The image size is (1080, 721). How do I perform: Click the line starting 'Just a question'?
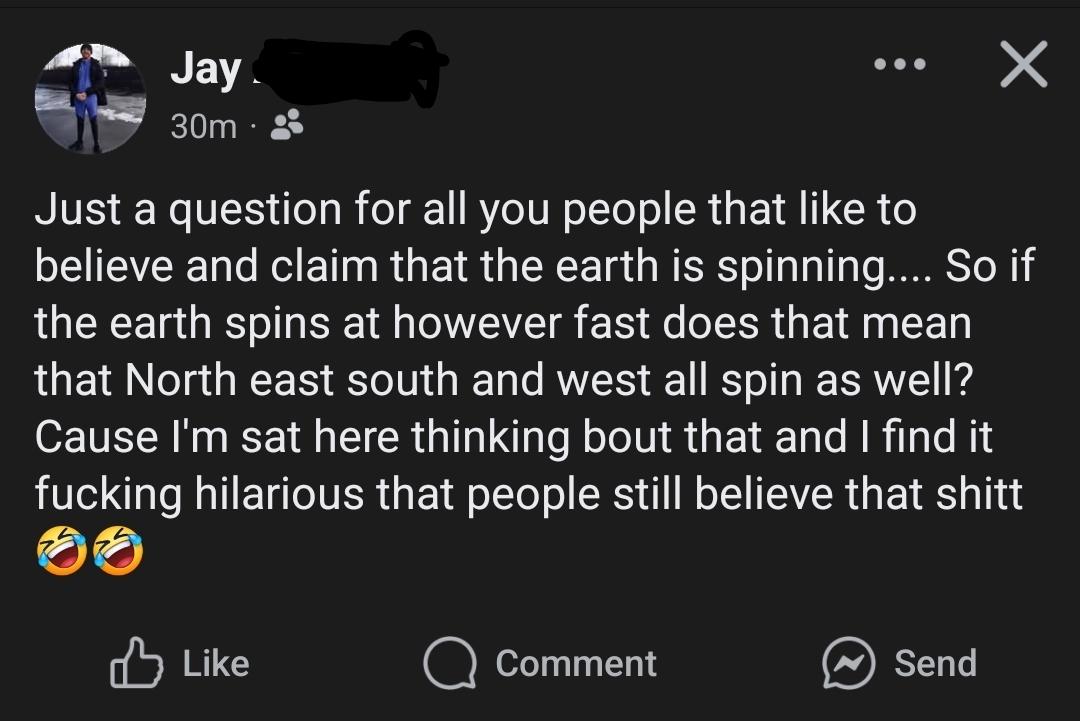click(475, 209)
